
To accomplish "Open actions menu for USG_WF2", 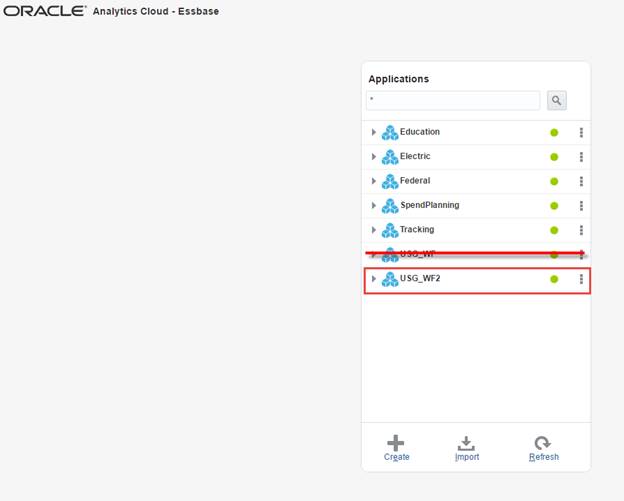I will tap(581, 279).
